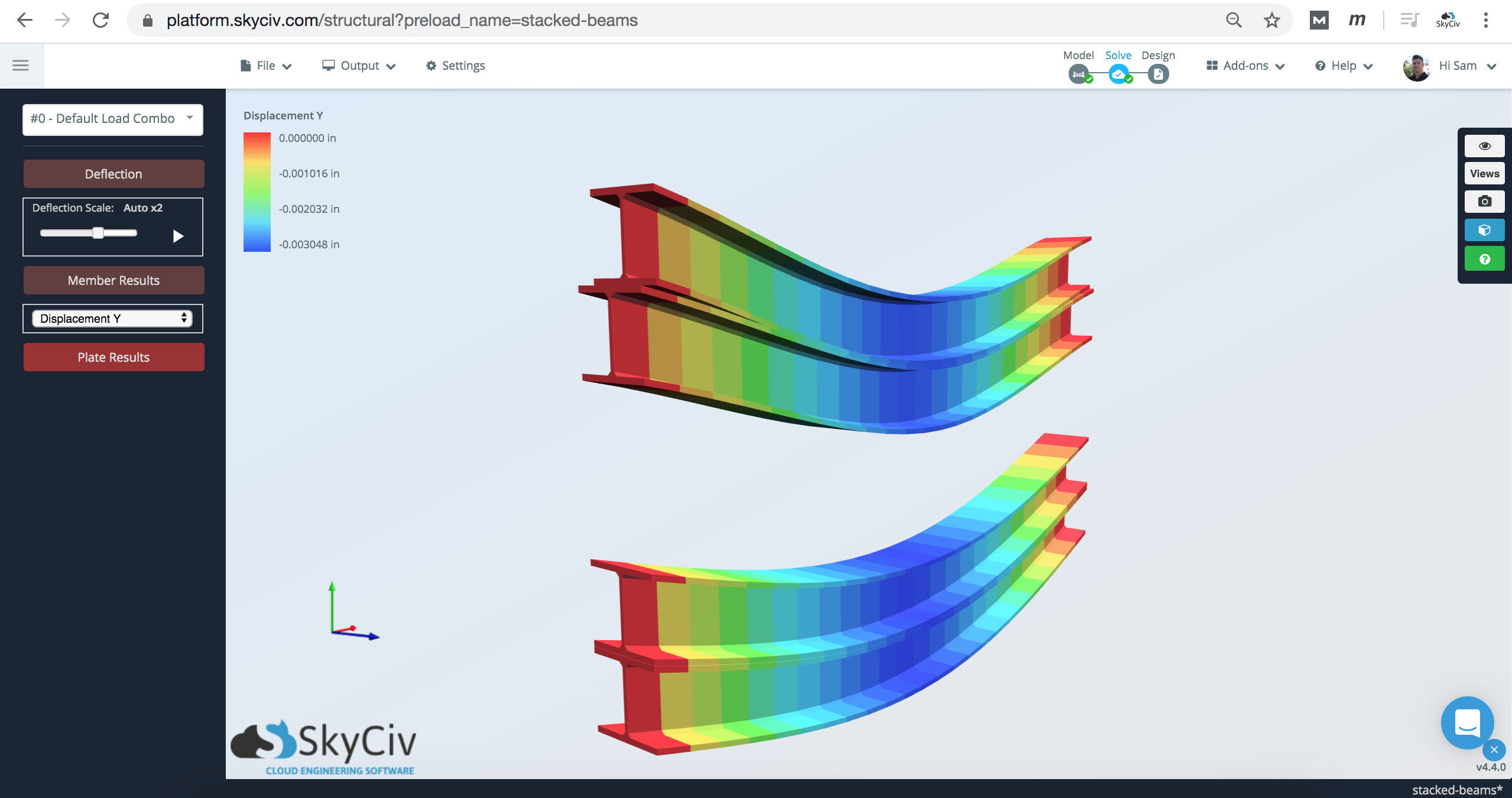Click the green help/question icon in sidebar
The image size is (1512, 798).
[x=1485, y=259]
